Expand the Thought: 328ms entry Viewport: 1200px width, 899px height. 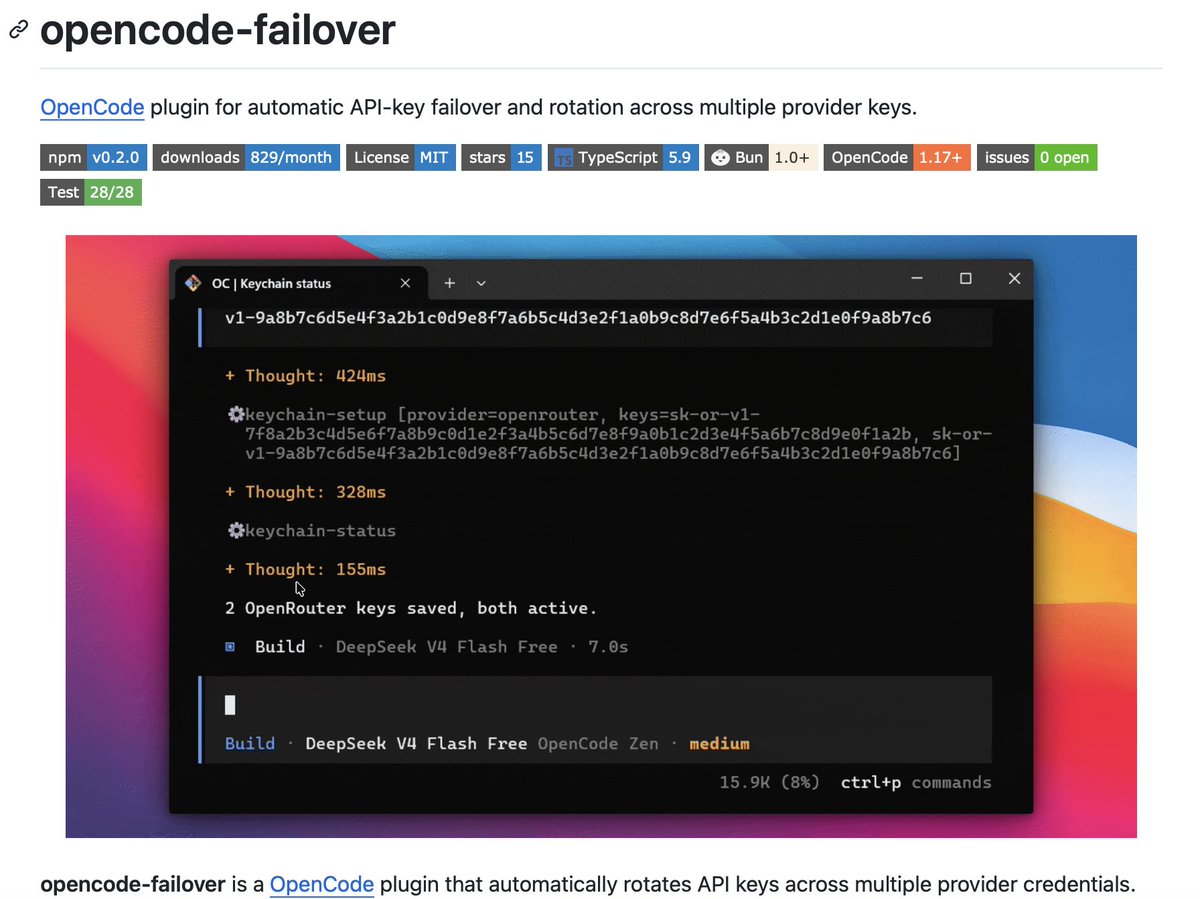click(x=306, y=492)
